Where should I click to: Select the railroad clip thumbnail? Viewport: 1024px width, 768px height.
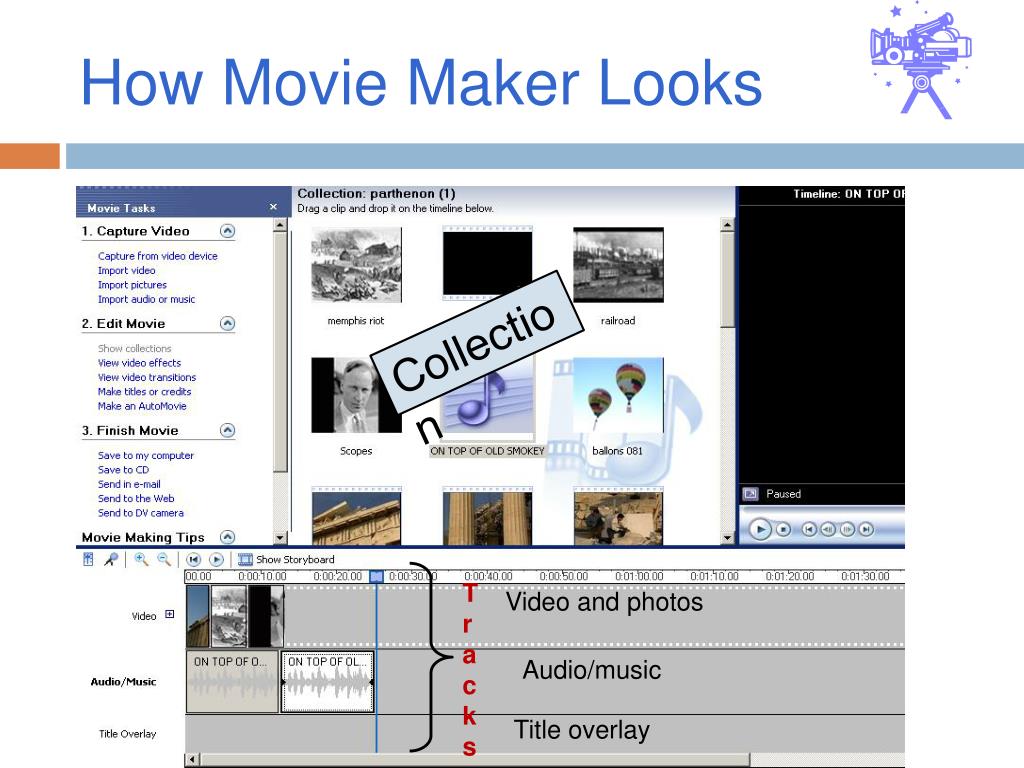tap(618, 264)
